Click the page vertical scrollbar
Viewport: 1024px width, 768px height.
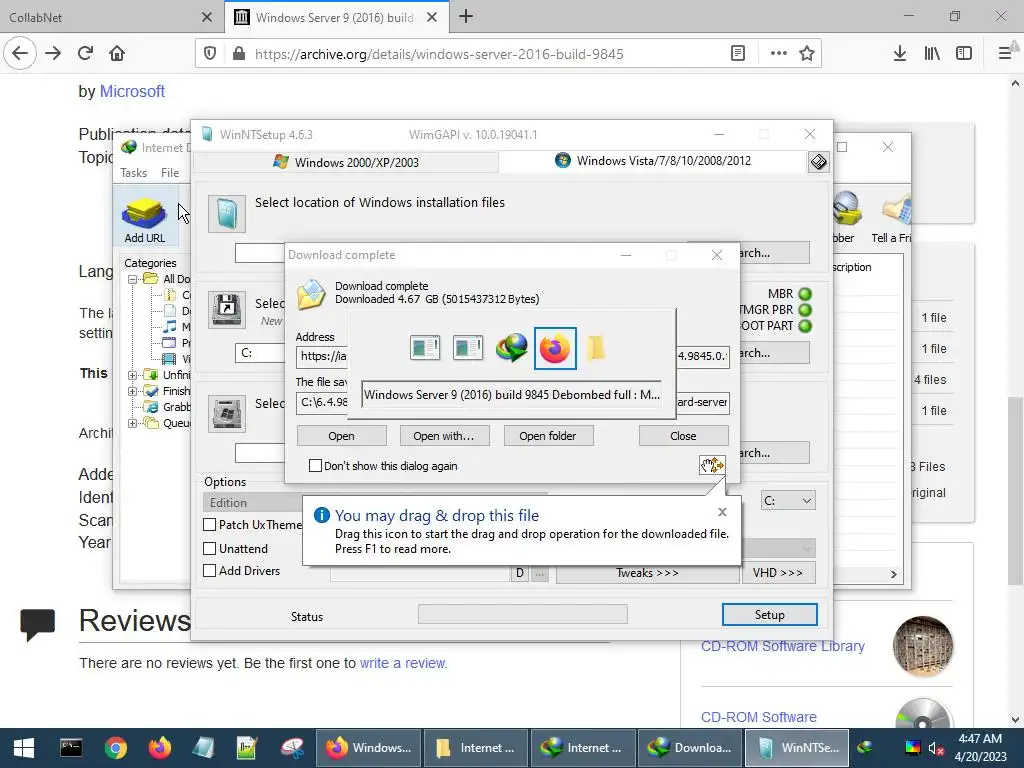[x=1015, y=490]
